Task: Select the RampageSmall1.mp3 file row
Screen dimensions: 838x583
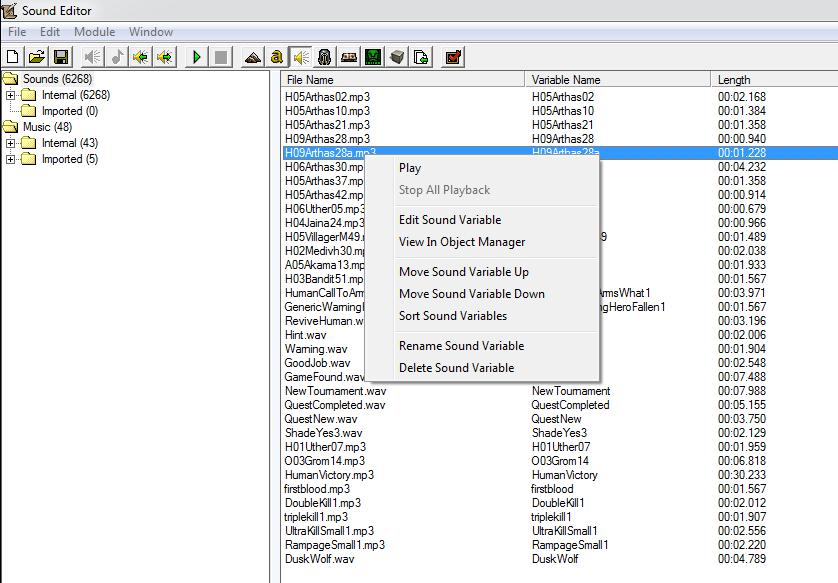Action: 560,545
